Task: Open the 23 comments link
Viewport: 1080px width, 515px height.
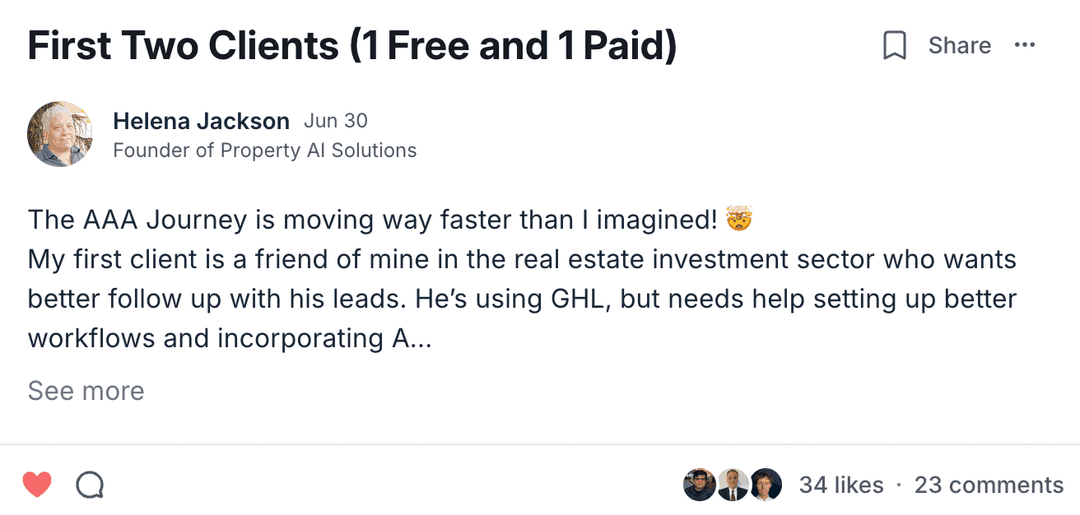Action: (x=989, y=485)
